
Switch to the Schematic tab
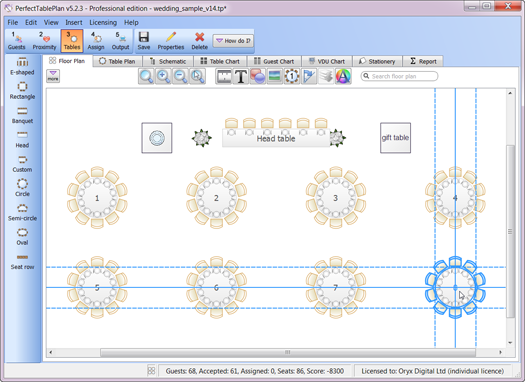[x=168, y=61]
